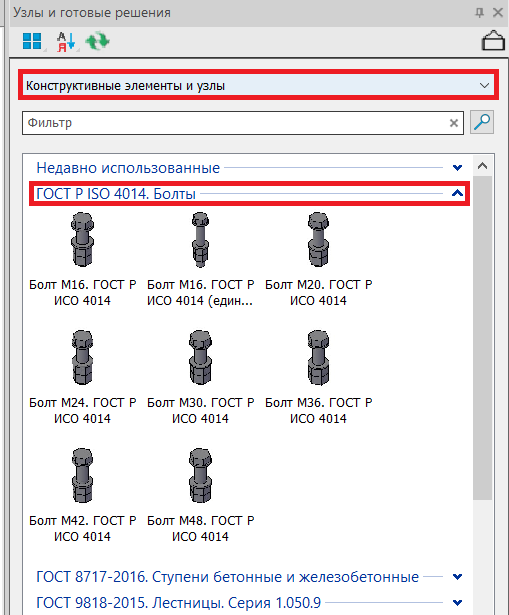Click the magnifier search icon next to filter
The height and width of the screenshot is (615, 509).
click(482, 122)
